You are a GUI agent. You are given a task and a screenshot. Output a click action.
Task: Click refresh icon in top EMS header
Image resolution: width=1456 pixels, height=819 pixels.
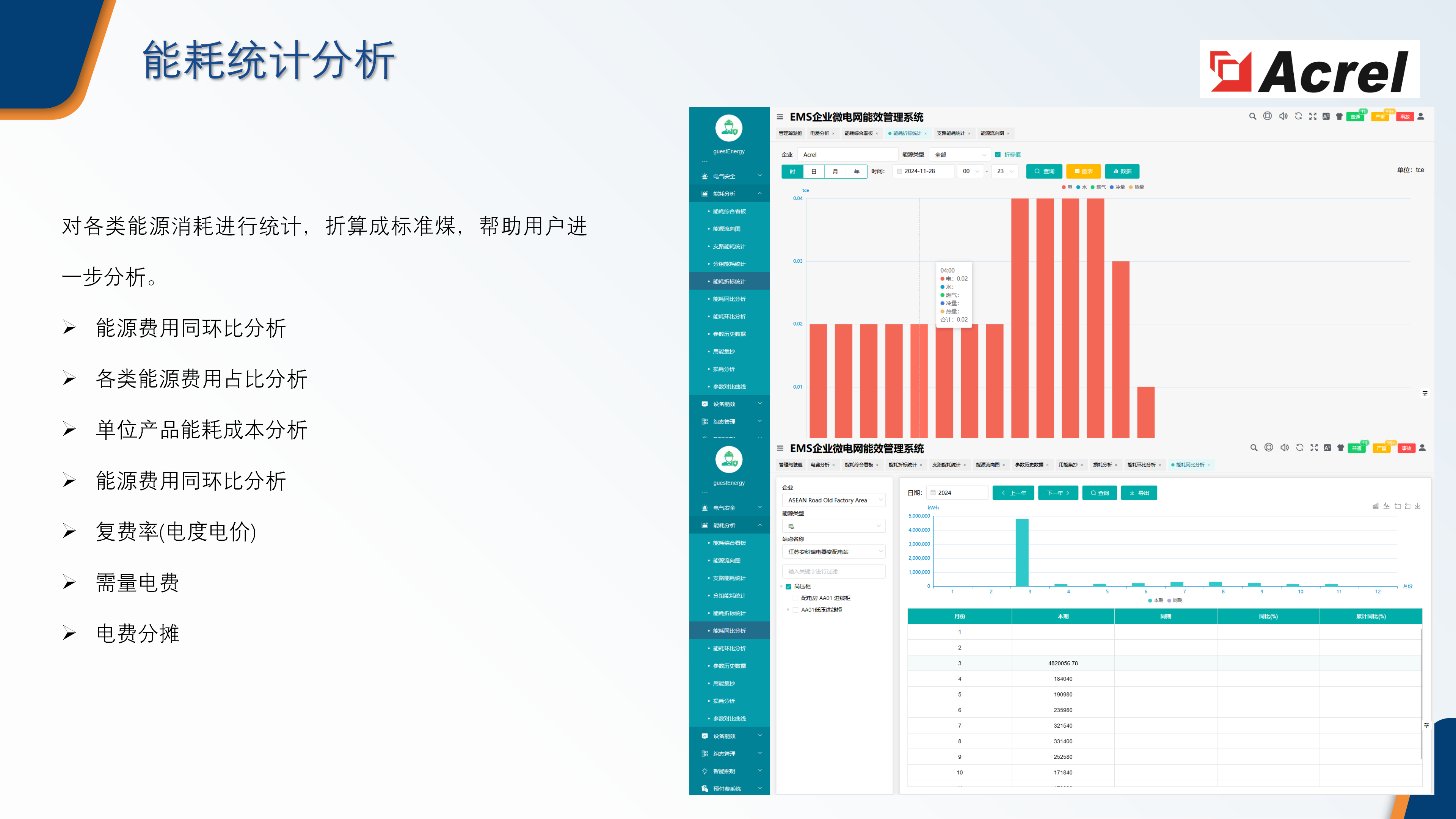tap(1298, 116)
